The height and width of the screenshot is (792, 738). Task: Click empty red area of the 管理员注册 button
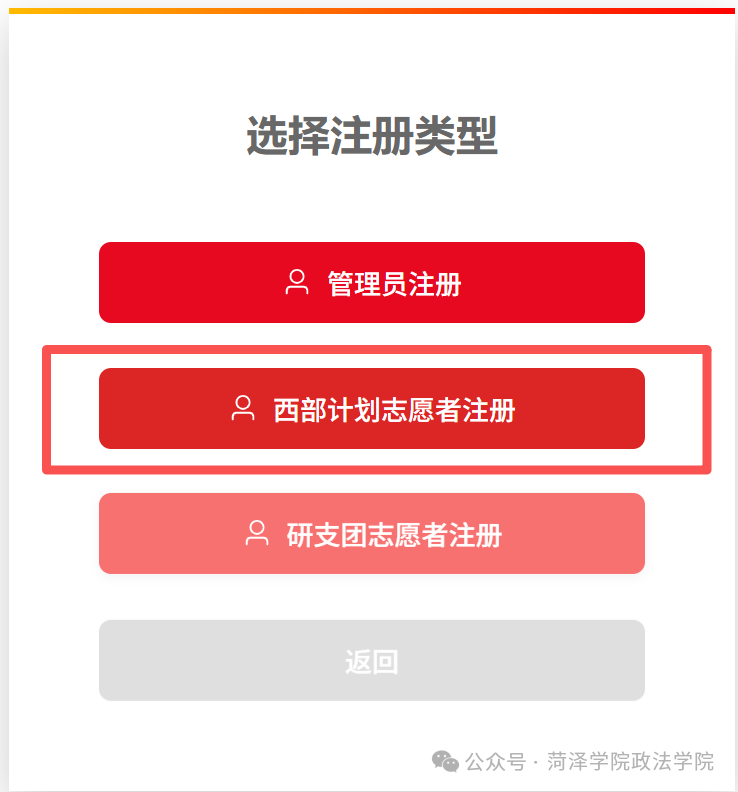(556, 282)
